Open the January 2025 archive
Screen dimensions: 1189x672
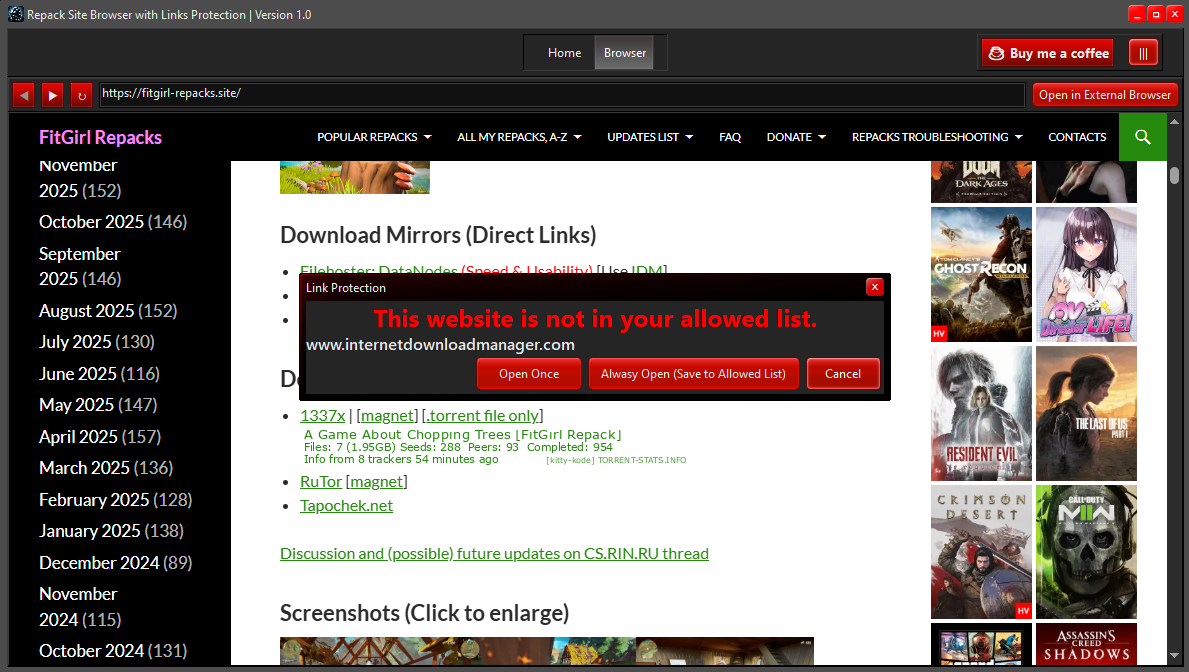click(89, 531)
